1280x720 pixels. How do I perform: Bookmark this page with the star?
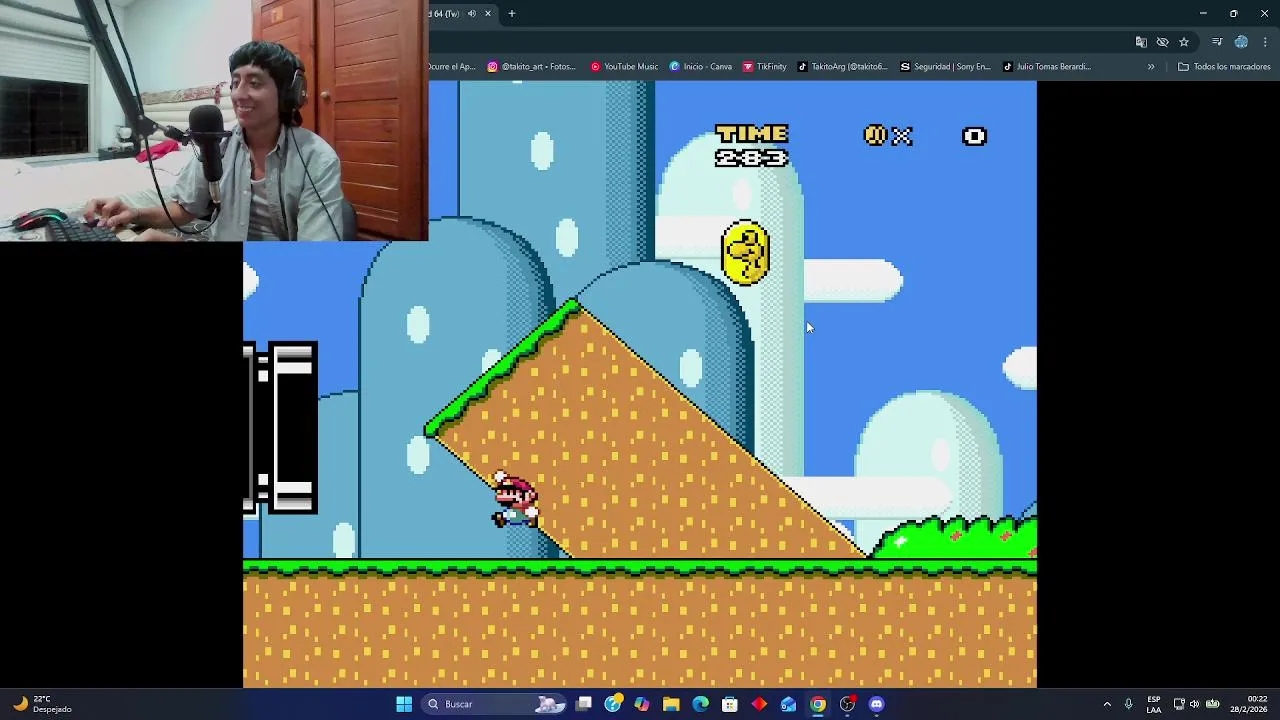(x=1184, y=42)
